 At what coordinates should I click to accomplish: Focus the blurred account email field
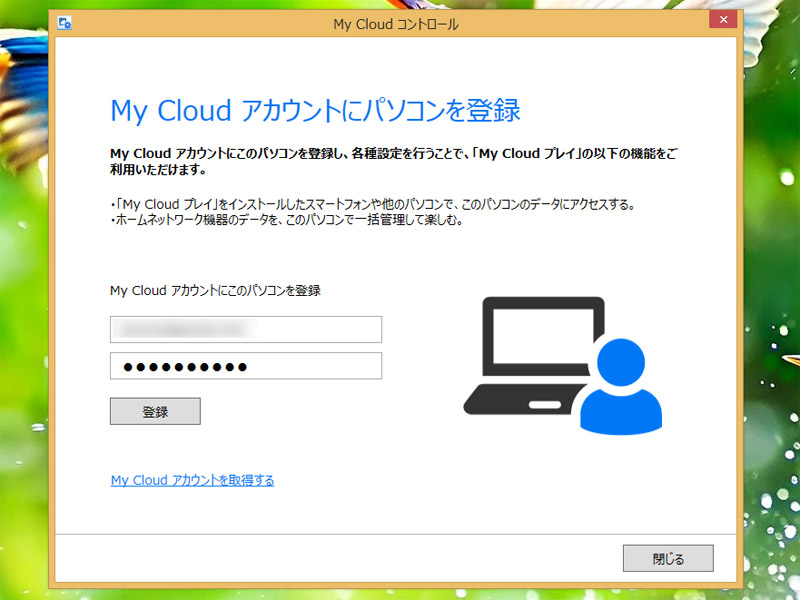click(x=246, y=329)
